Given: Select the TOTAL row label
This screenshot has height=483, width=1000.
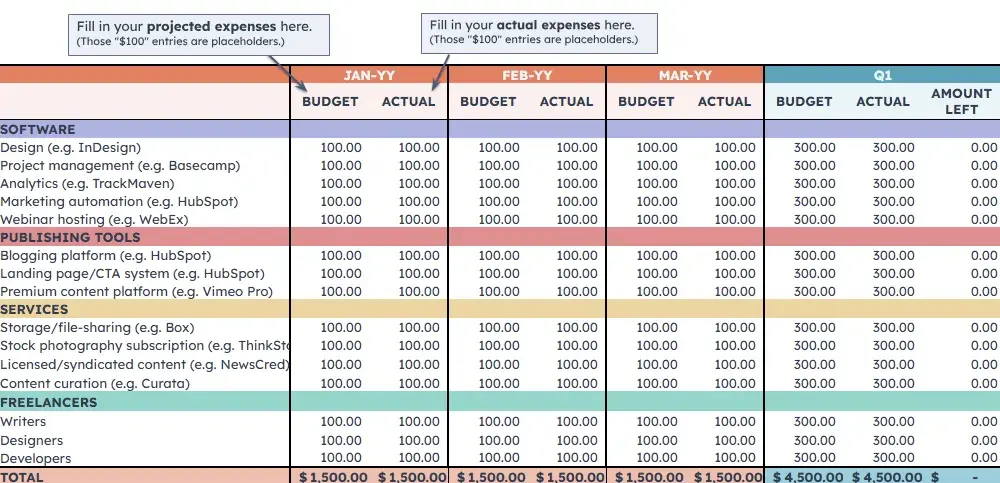Looking at the screenshot, I should [x=22, y=477].
